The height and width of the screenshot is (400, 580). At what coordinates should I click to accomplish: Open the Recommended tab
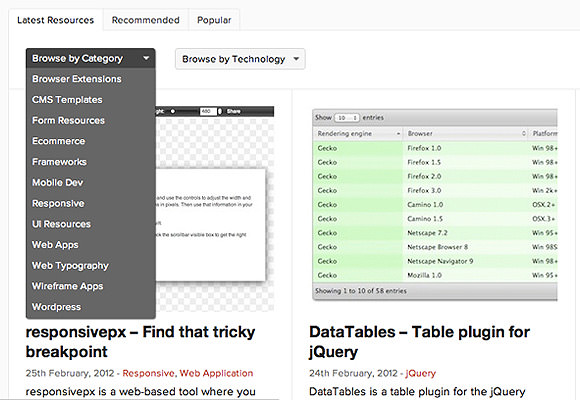click(146, 20)
